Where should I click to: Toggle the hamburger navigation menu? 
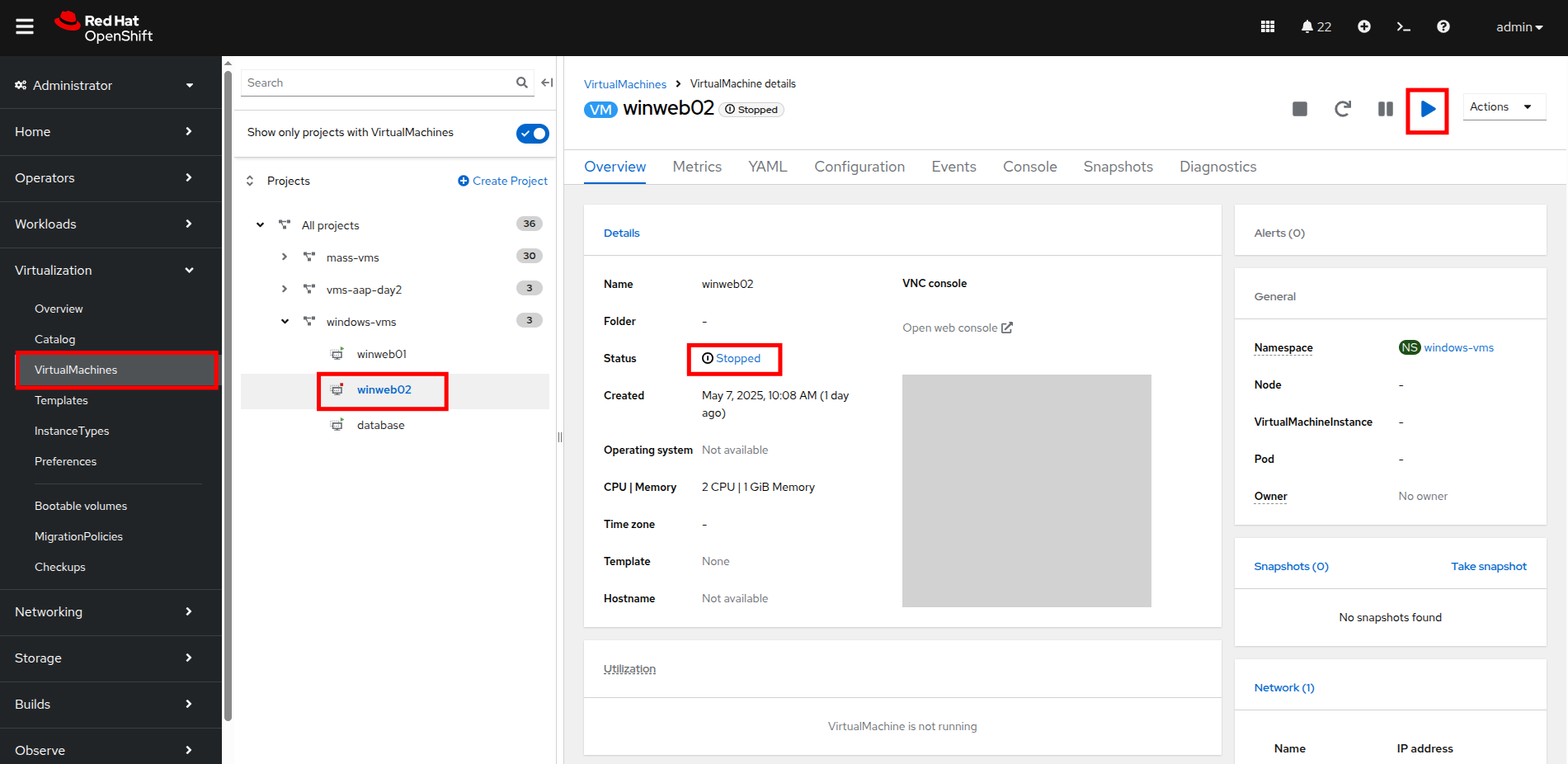pos(25,27)
